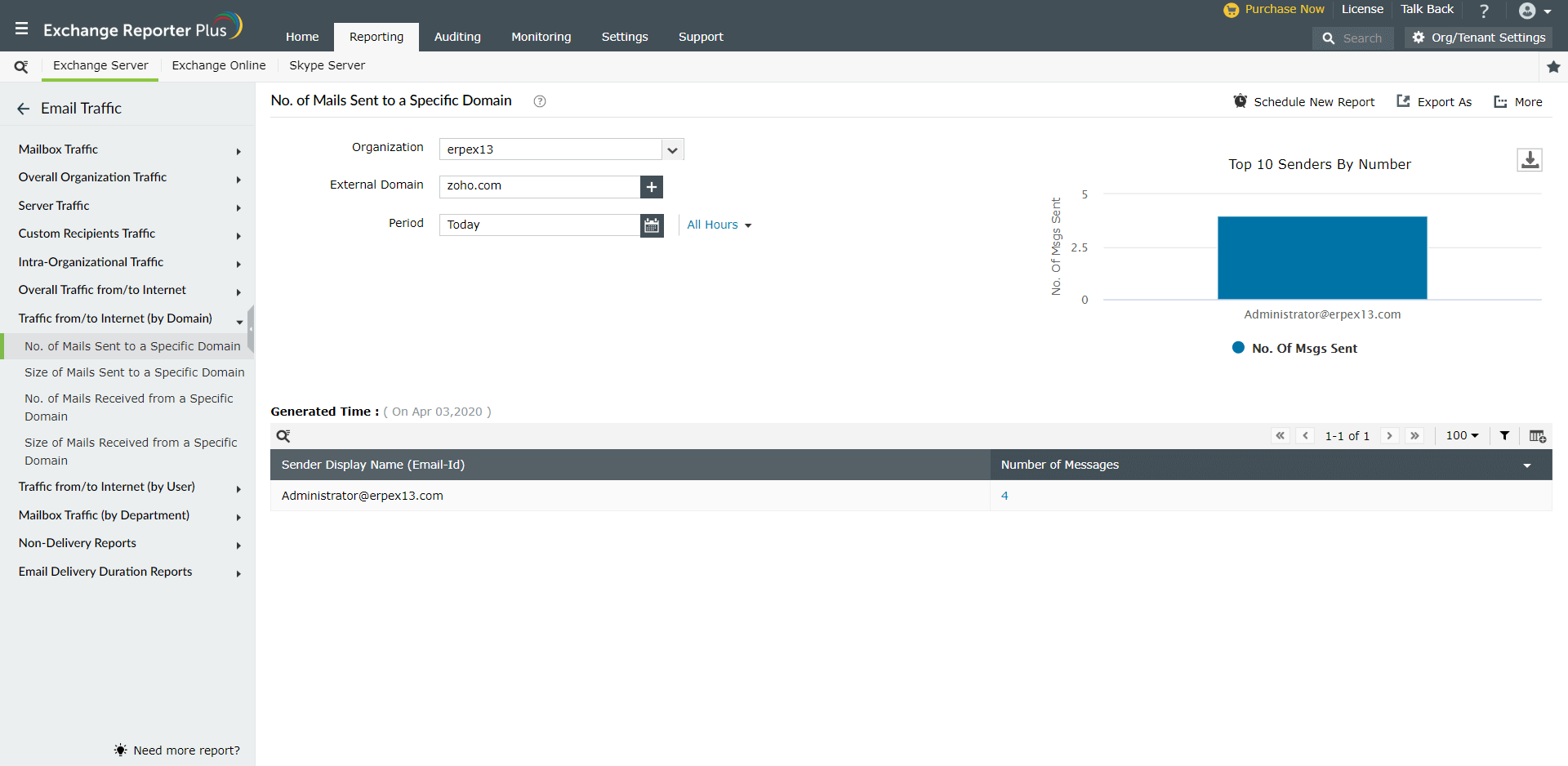Open the More options menu
This screenshot has height=766, width=1568.
[x=1518, y=102]
